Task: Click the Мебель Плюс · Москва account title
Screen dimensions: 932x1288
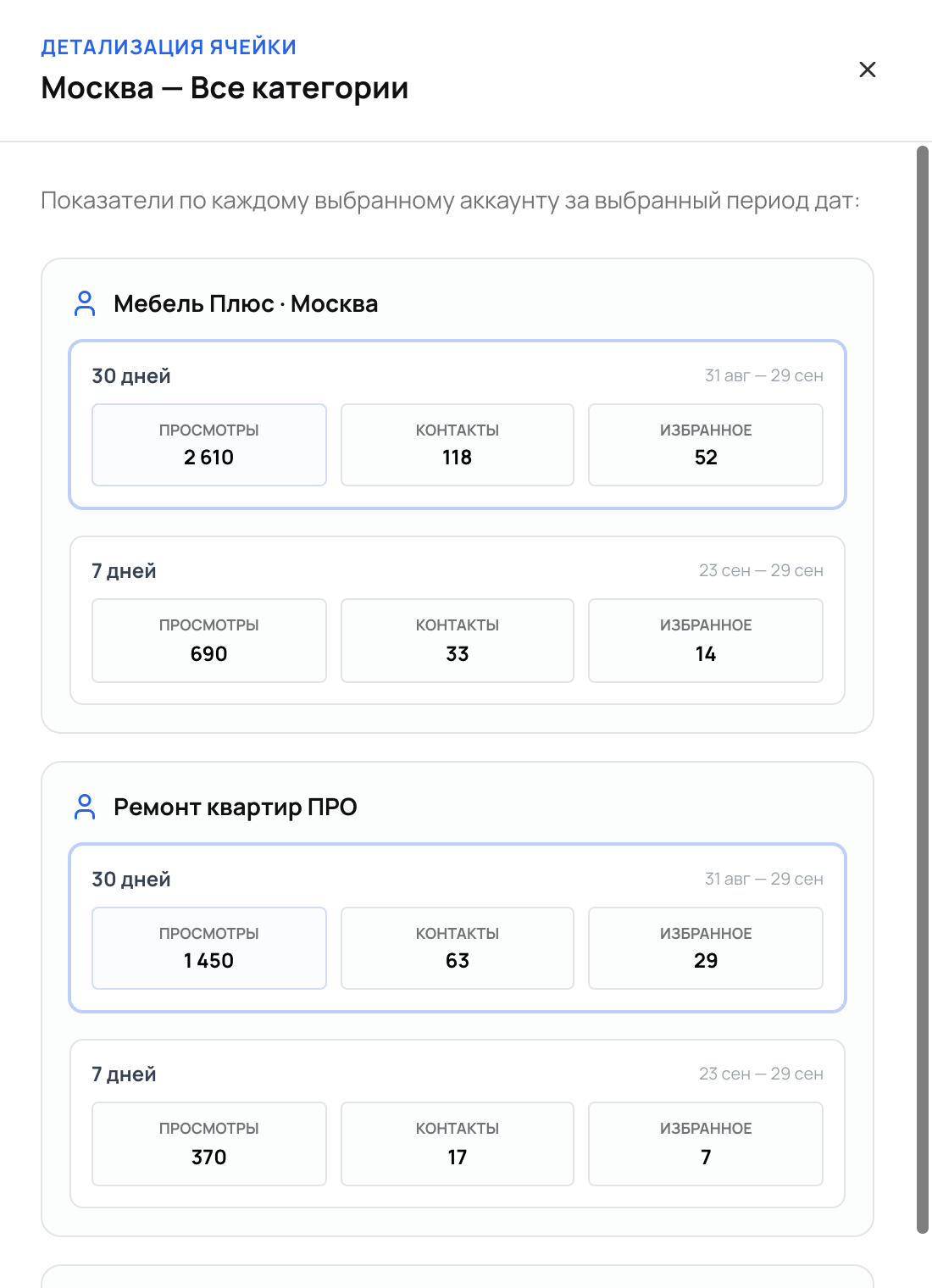Action: pyautogui.click(x=246, y=303)
